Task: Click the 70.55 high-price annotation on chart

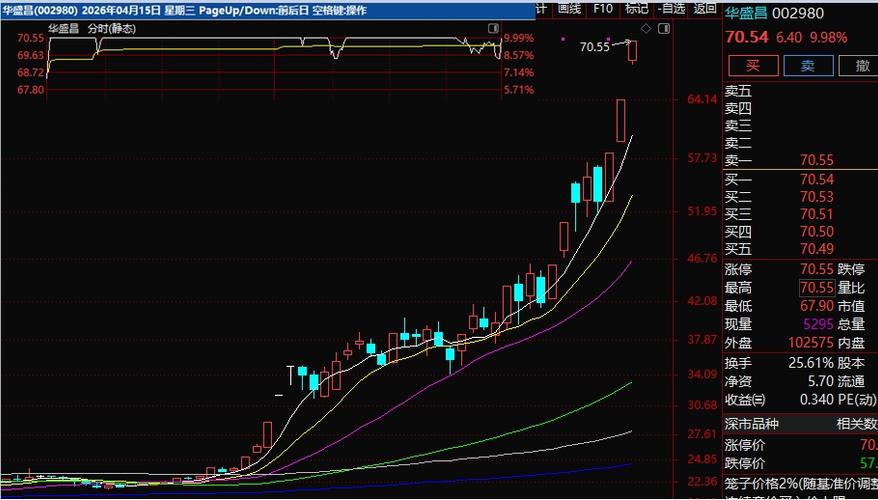Action: click(595, 47)
